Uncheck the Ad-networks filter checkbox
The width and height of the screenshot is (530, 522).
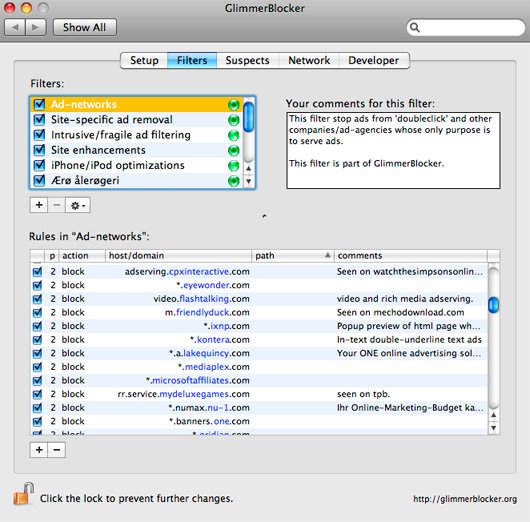point(39,104)
